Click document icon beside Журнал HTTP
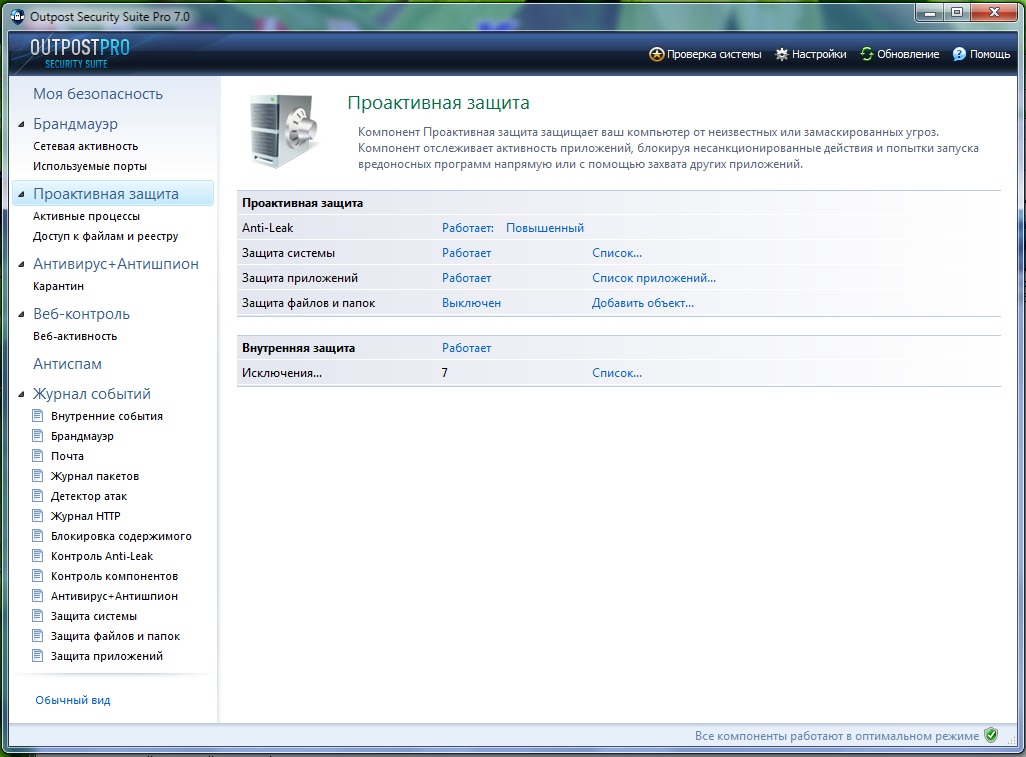 [38, 516]
